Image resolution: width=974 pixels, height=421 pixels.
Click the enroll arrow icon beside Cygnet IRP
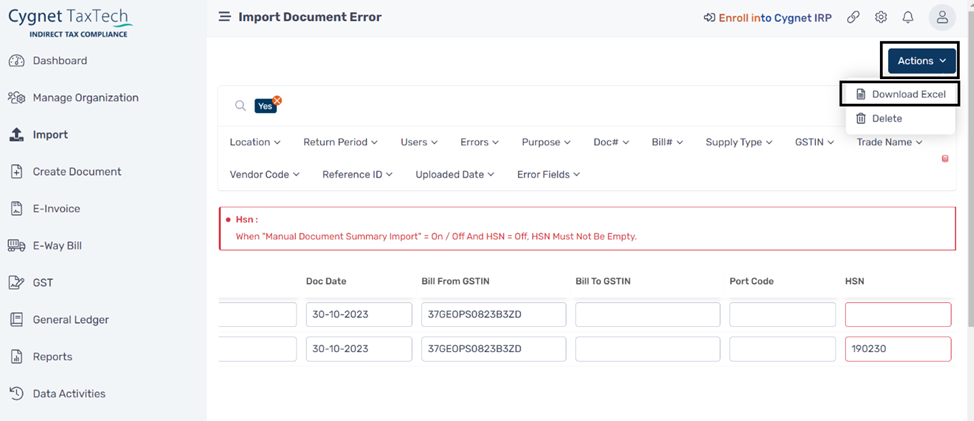[709, 17]
